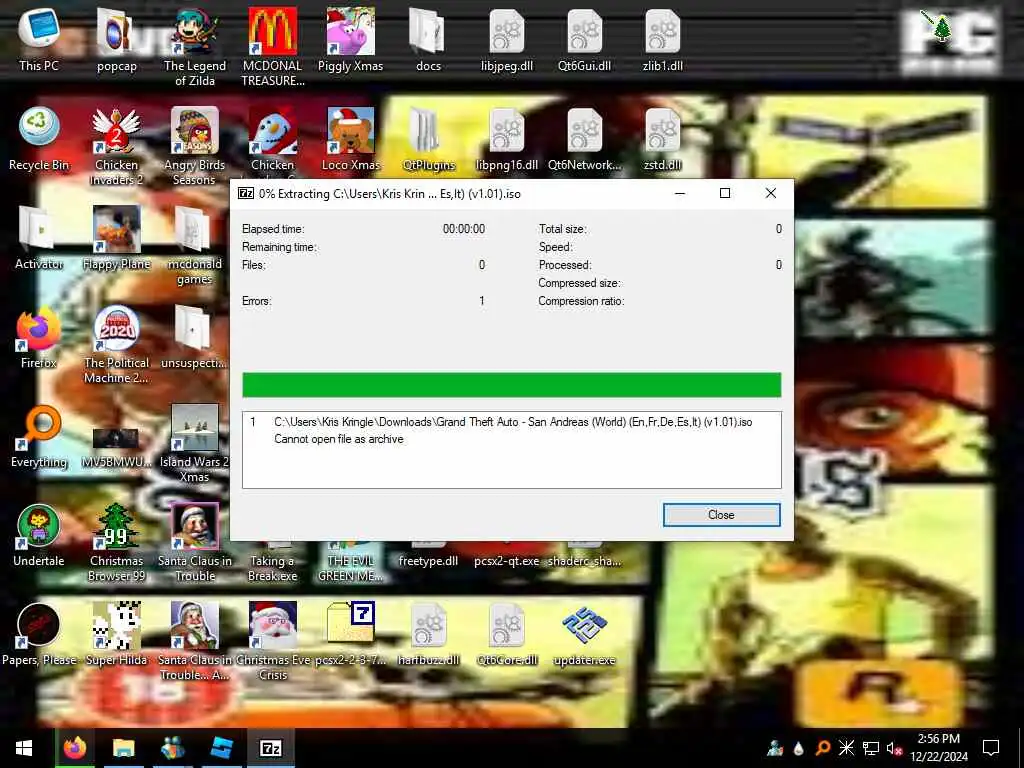Open the Windows Start menu
The image size is (1024, 768).
tap(24, 748)
